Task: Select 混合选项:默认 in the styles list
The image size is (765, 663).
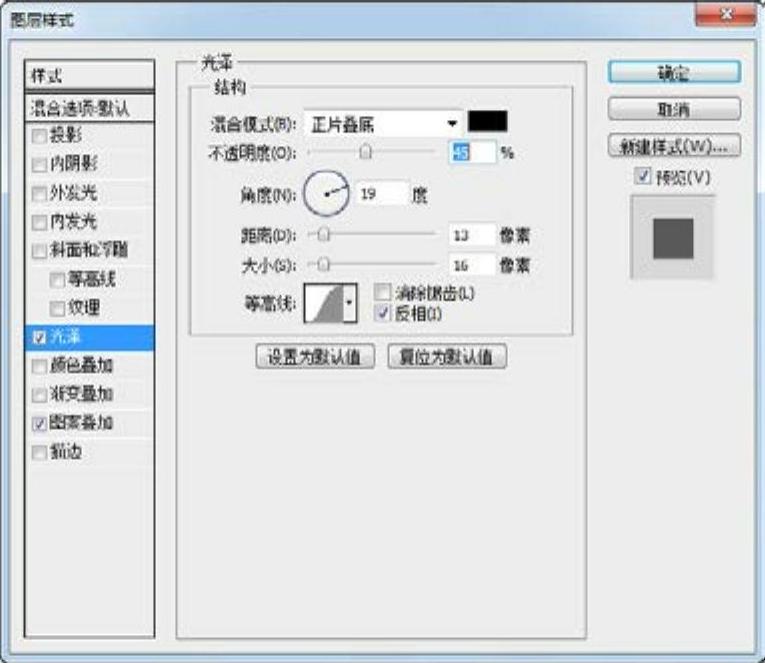Action: [90, 106]
